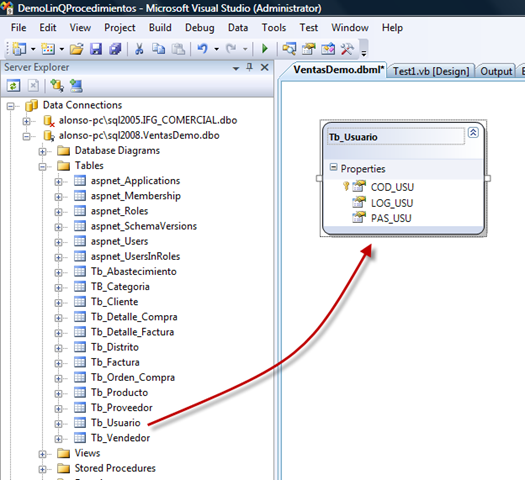525x480 pixels.
Task: Expand the Stored Procedures folder node
Action: click(x=42, y=469)
